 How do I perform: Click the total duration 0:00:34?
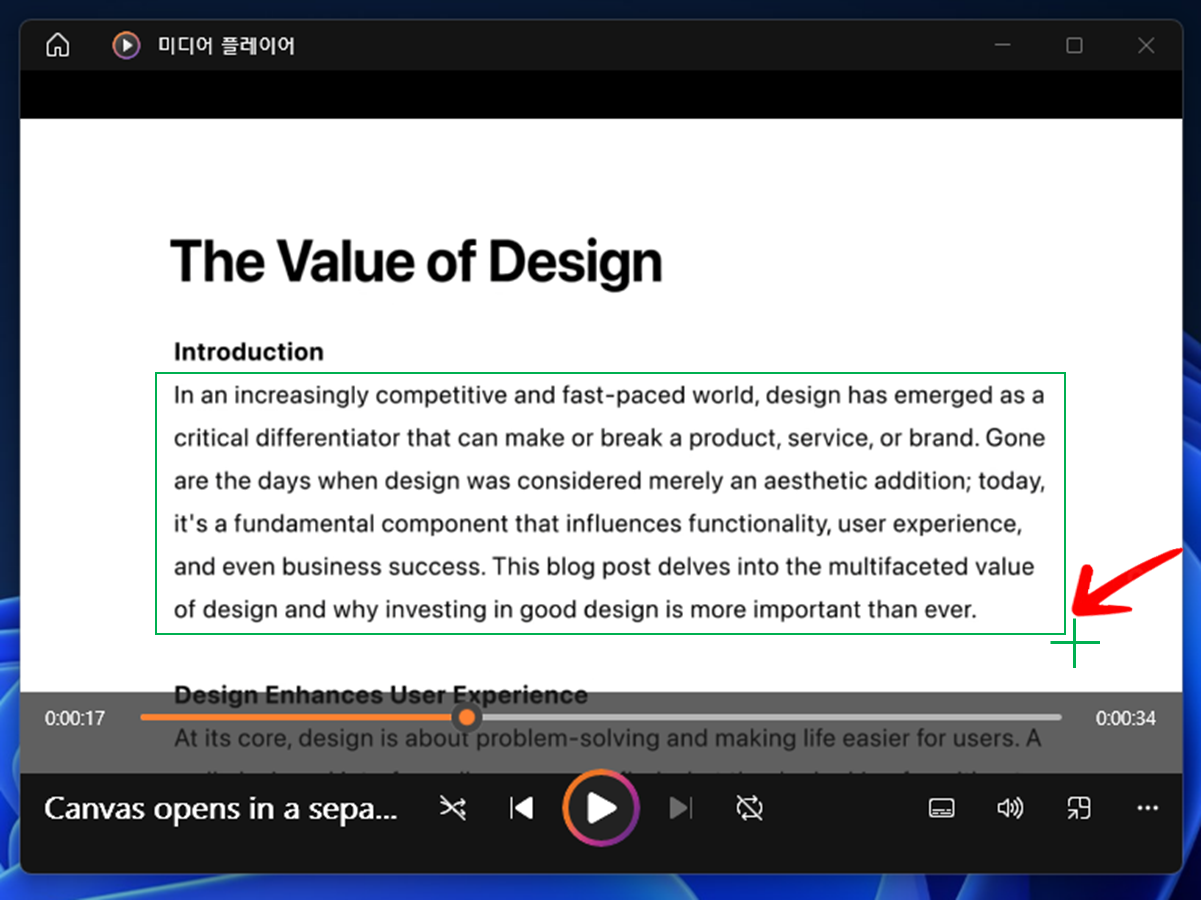(1126, 718)
